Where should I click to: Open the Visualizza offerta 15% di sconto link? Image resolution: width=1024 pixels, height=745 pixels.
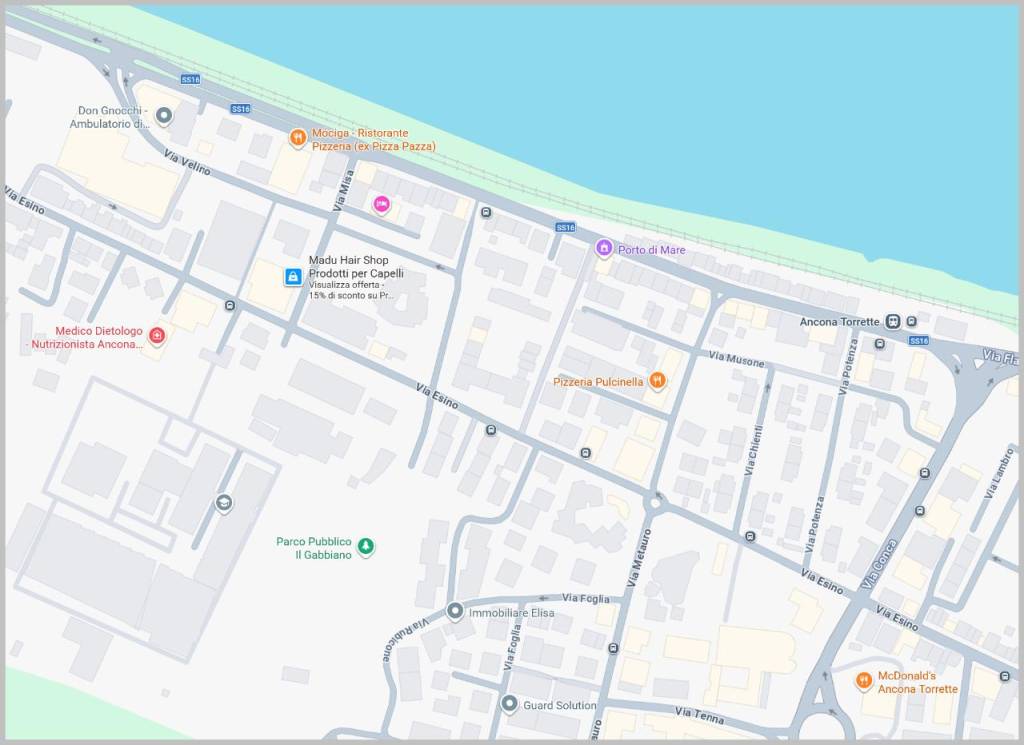[351, 291]
